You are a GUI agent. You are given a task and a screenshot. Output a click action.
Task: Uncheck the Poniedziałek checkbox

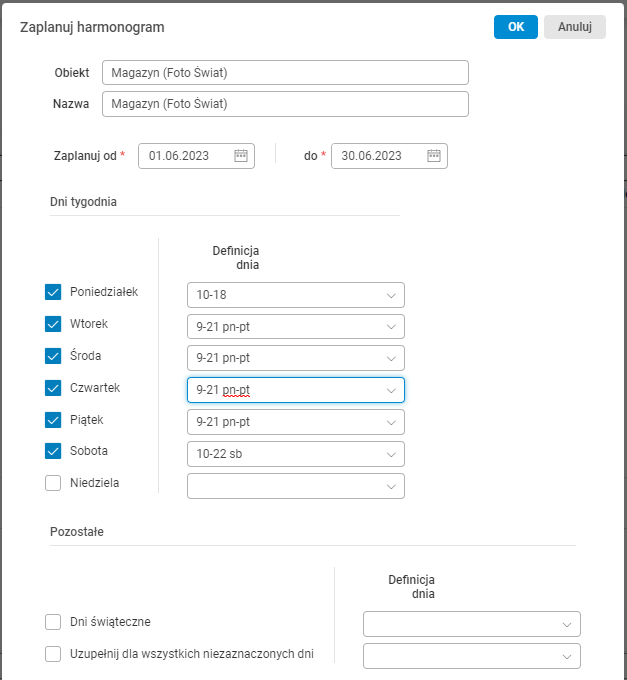(54, 292)
